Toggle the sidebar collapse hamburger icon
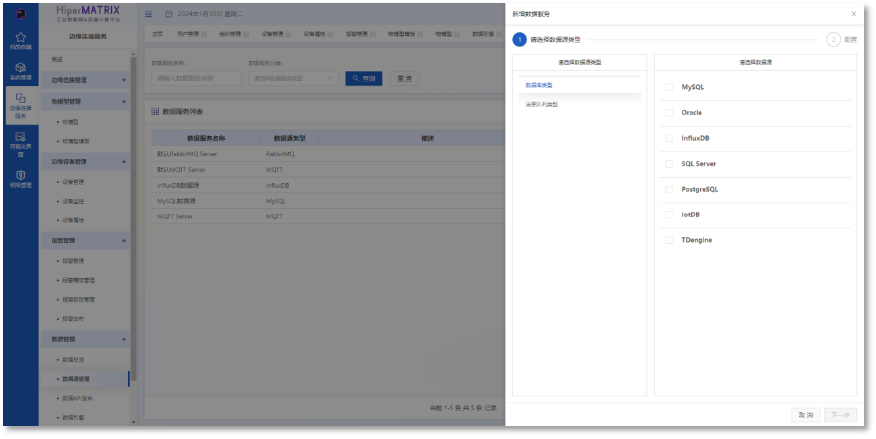The width and height of the screenshot is (876, 439). point(149,14)
